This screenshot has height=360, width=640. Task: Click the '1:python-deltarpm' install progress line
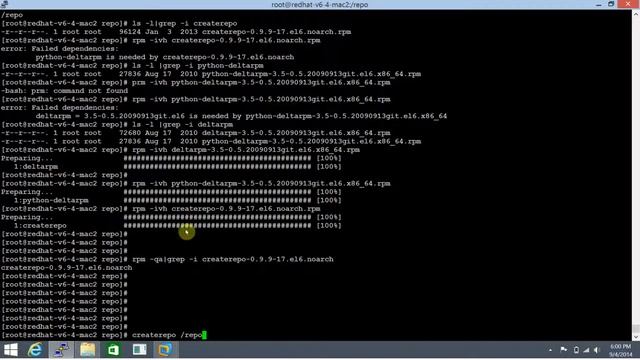(171, 200)
